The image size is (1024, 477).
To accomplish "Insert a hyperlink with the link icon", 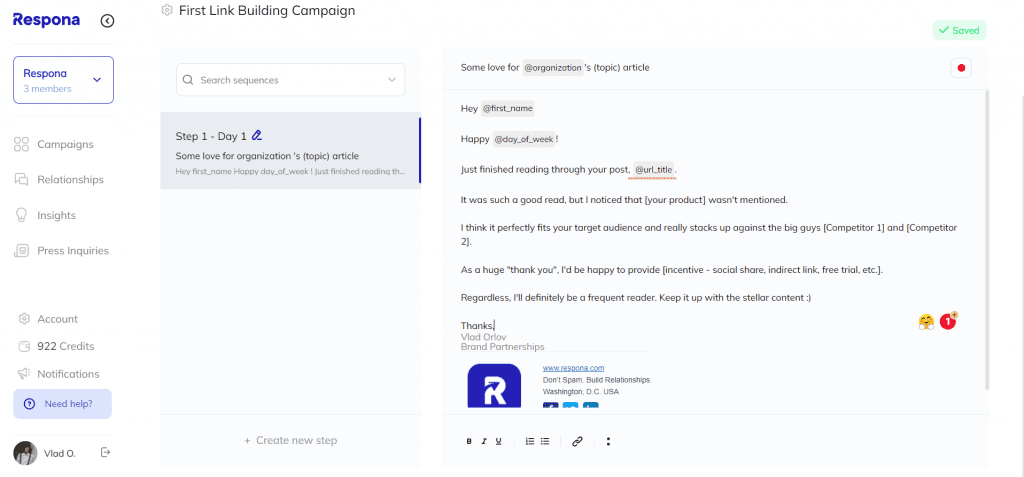I will pos(577,442).
